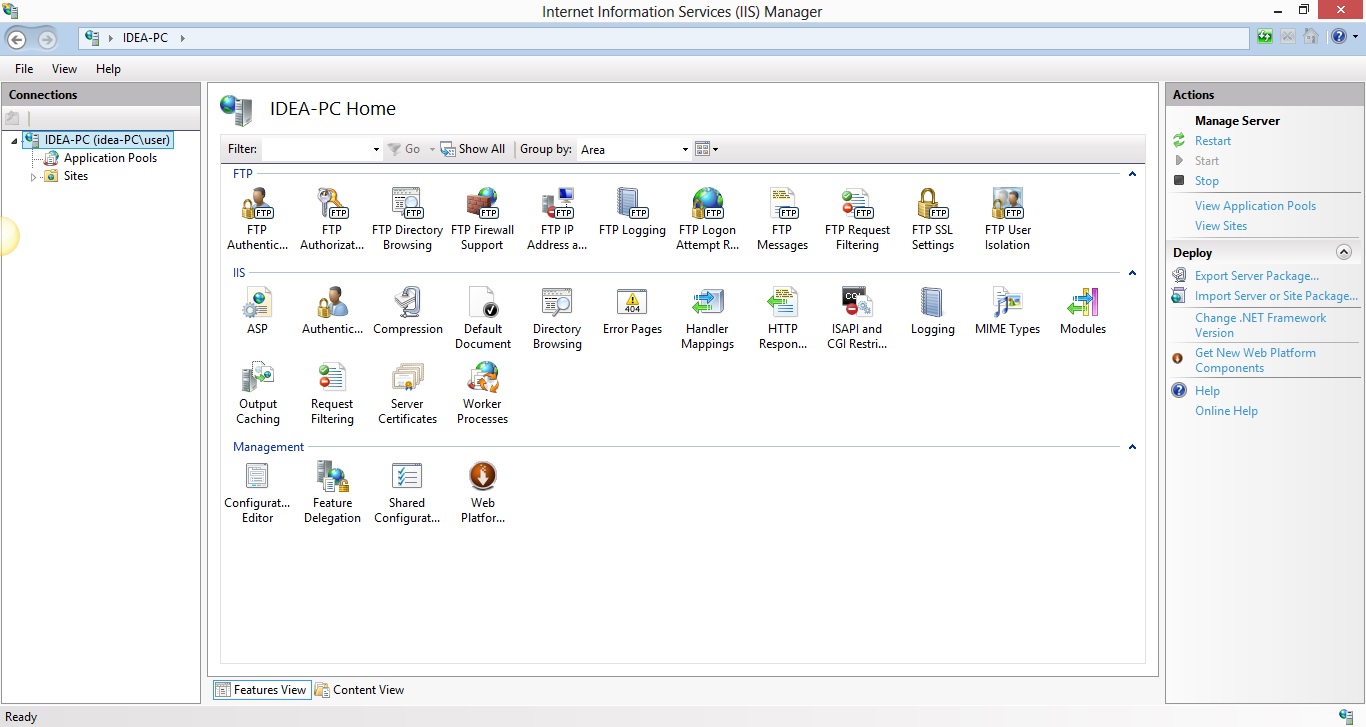Open FTP Firewall Support feature
Image resolution: width=1366 pixels, height=727 pixels.
click(x=482, y=219)
